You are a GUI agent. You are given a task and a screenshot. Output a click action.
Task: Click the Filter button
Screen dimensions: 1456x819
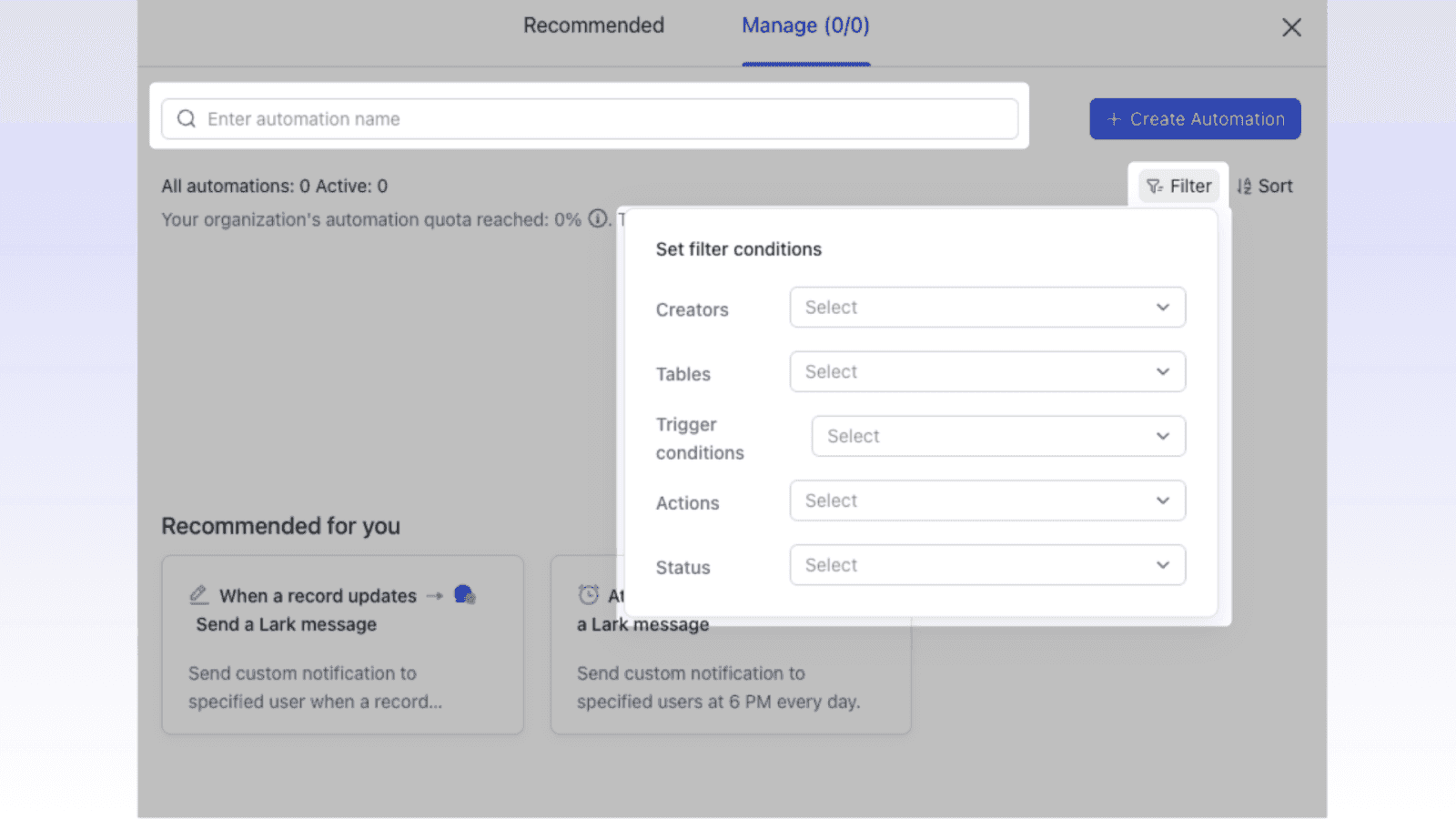[1178, 186]
